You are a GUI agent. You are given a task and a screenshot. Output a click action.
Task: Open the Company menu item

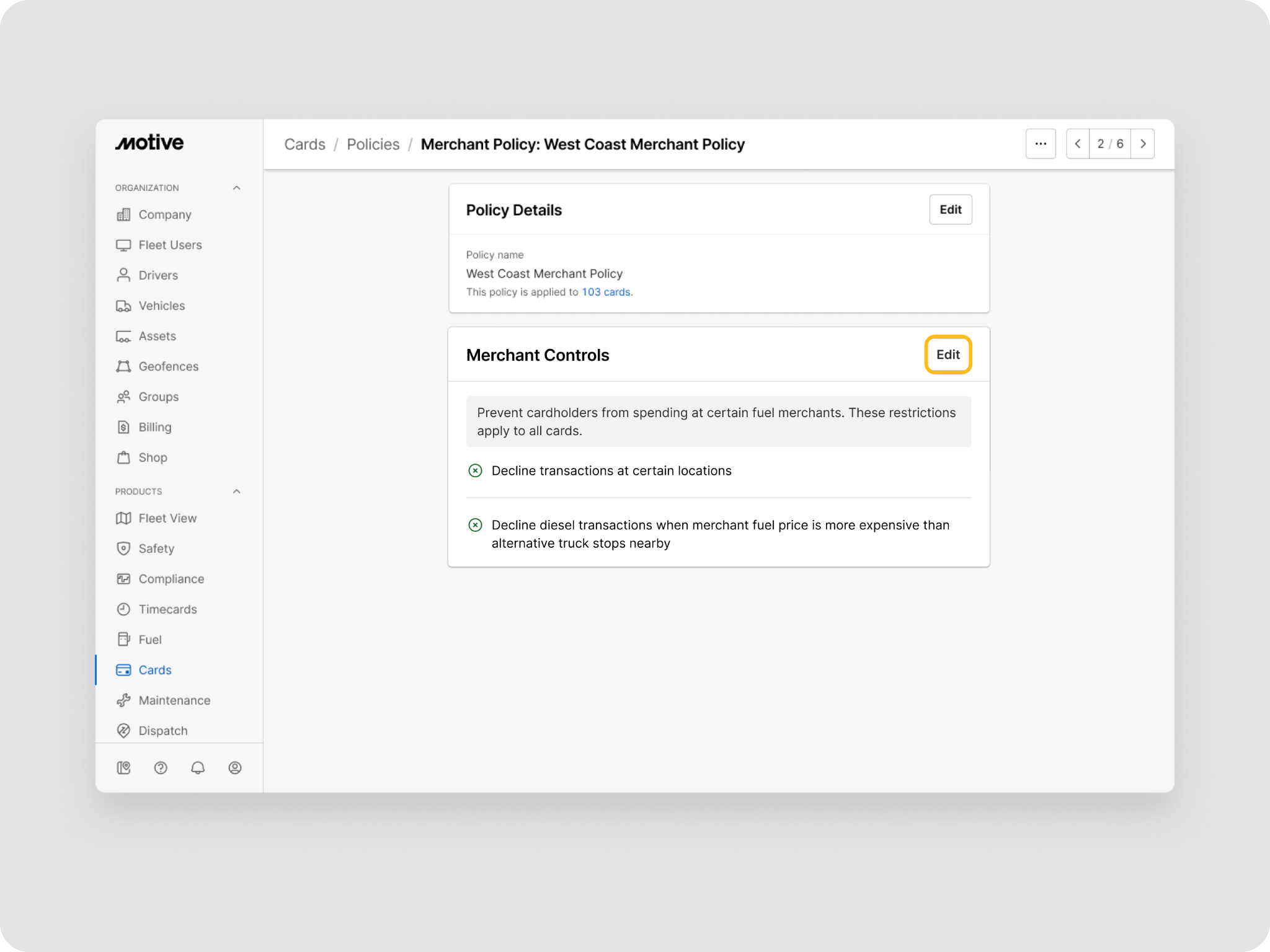165,214
